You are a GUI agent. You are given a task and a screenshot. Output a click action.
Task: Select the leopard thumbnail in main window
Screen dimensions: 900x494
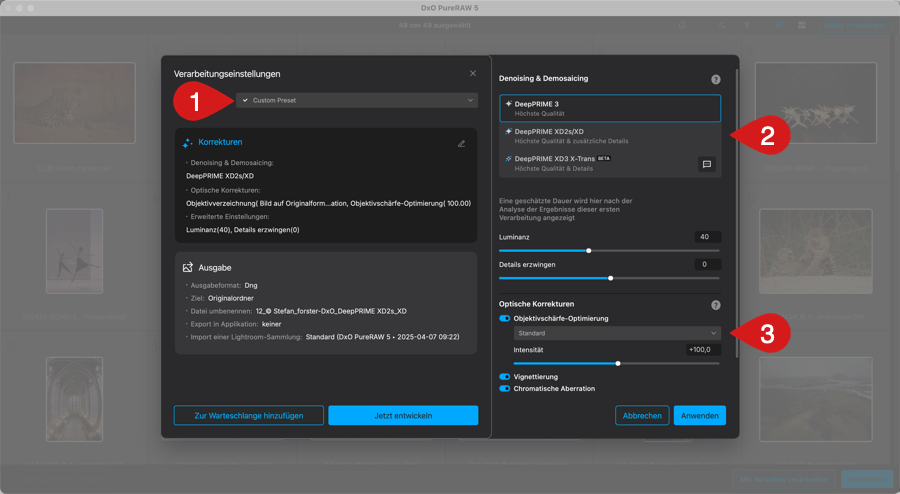pos(75,103)
